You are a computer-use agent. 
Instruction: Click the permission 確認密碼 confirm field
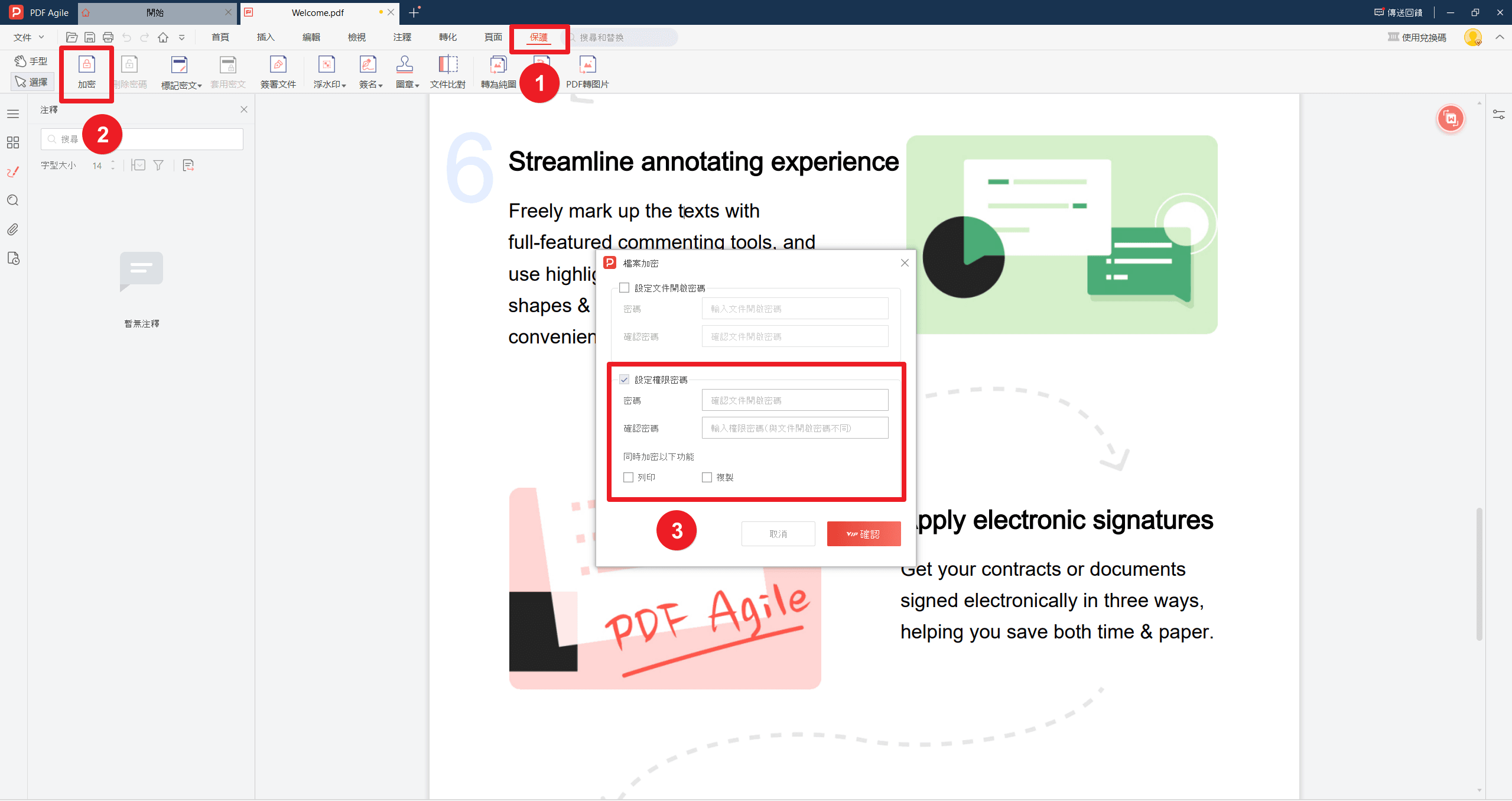[795, 428]
